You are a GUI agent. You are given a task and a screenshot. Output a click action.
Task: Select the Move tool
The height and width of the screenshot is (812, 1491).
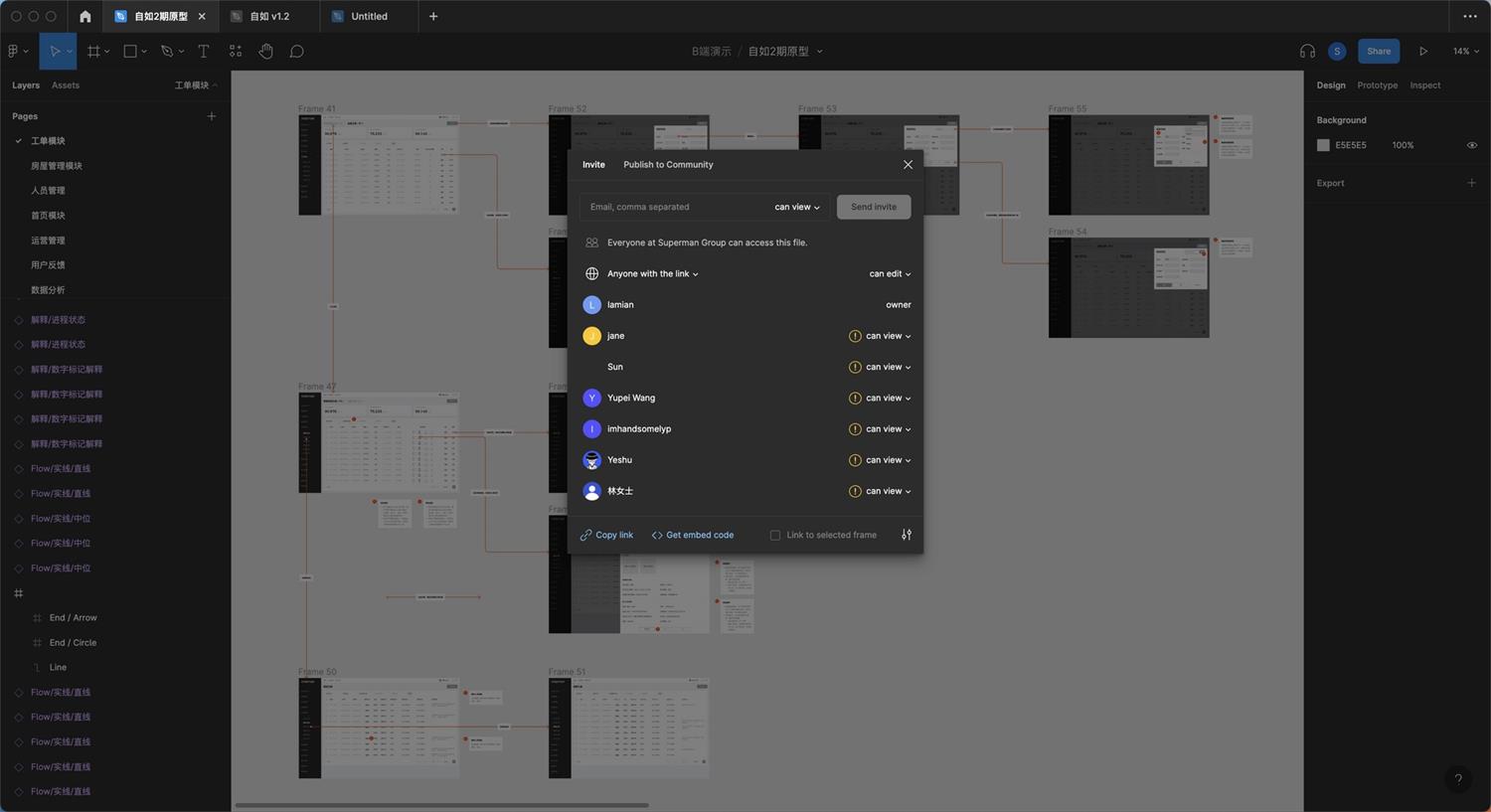click(x=56, y=51)
